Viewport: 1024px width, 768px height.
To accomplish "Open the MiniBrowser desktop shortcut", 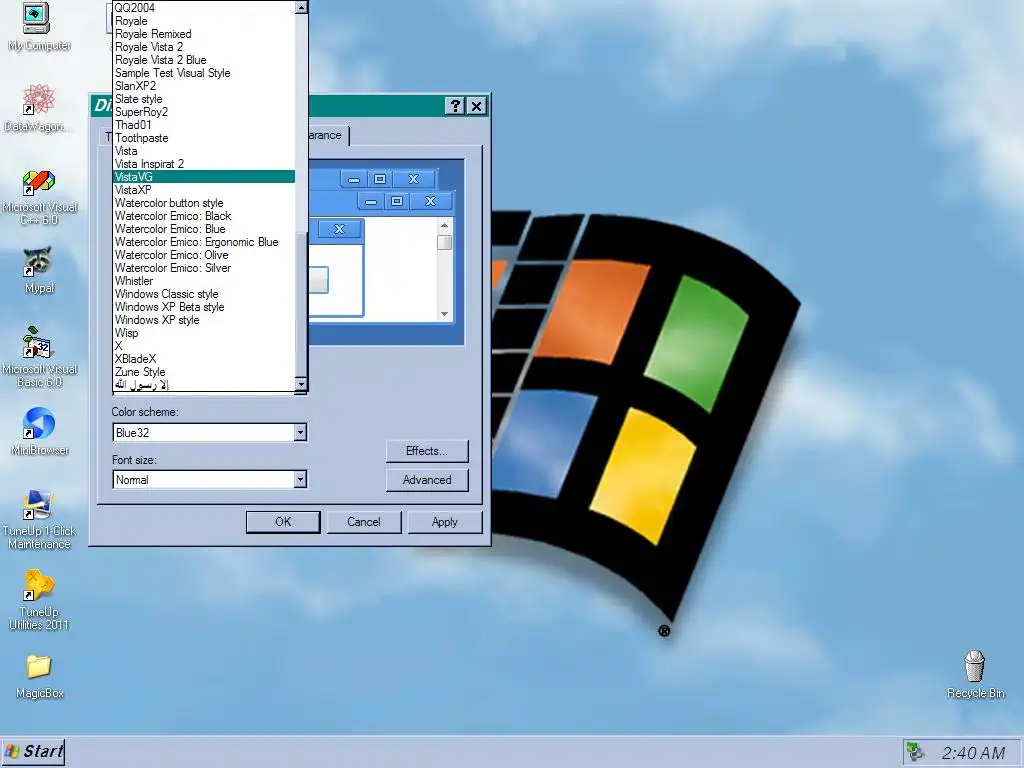I will click(x=39, y=431).
